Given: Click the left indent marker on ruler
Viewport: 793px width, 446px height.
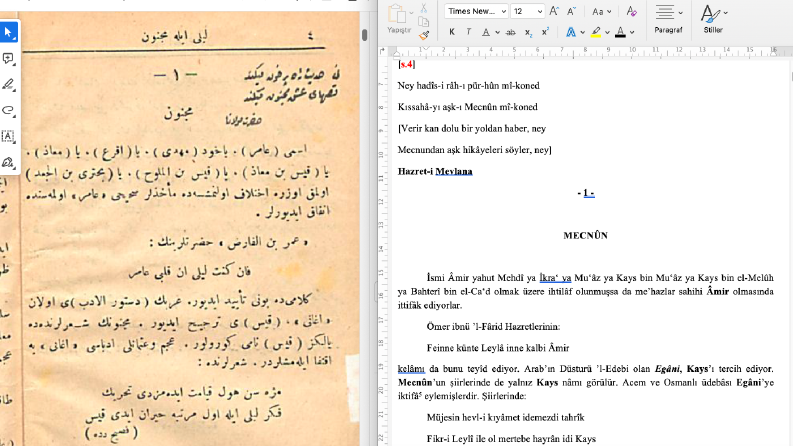Looking at the screenshot, I should pyautogui.click(x=397, y=53).
